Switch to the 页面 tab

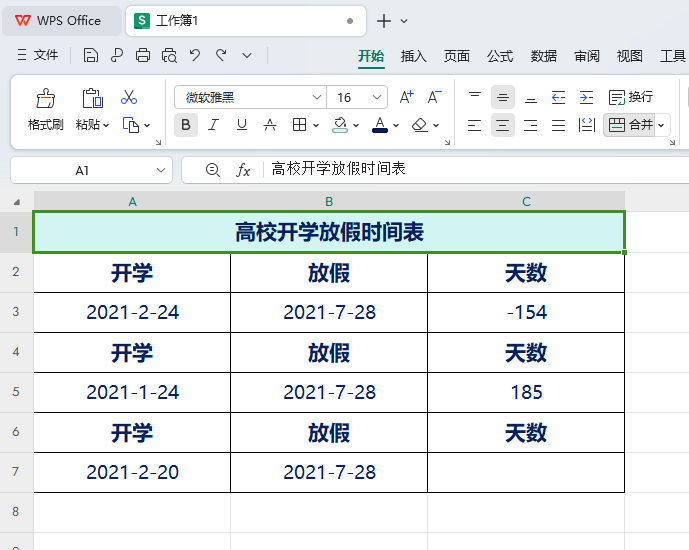[457, 56]
